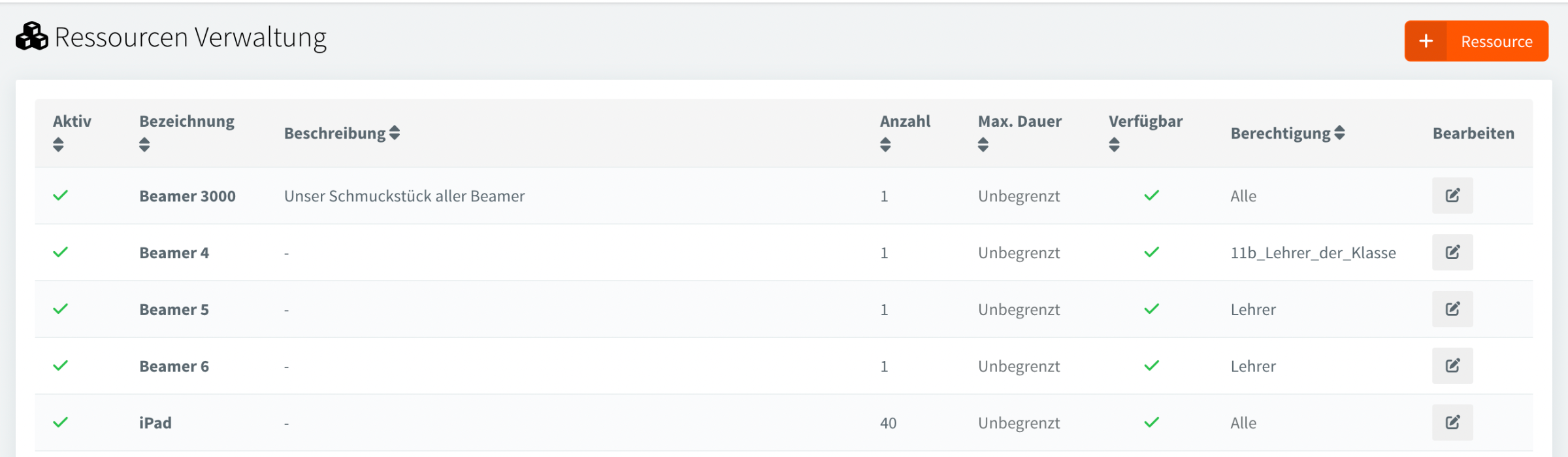This screenshot has height=457, width=1568.
Task: Open the editor for the iPad resource
Action: [1452, 423]
